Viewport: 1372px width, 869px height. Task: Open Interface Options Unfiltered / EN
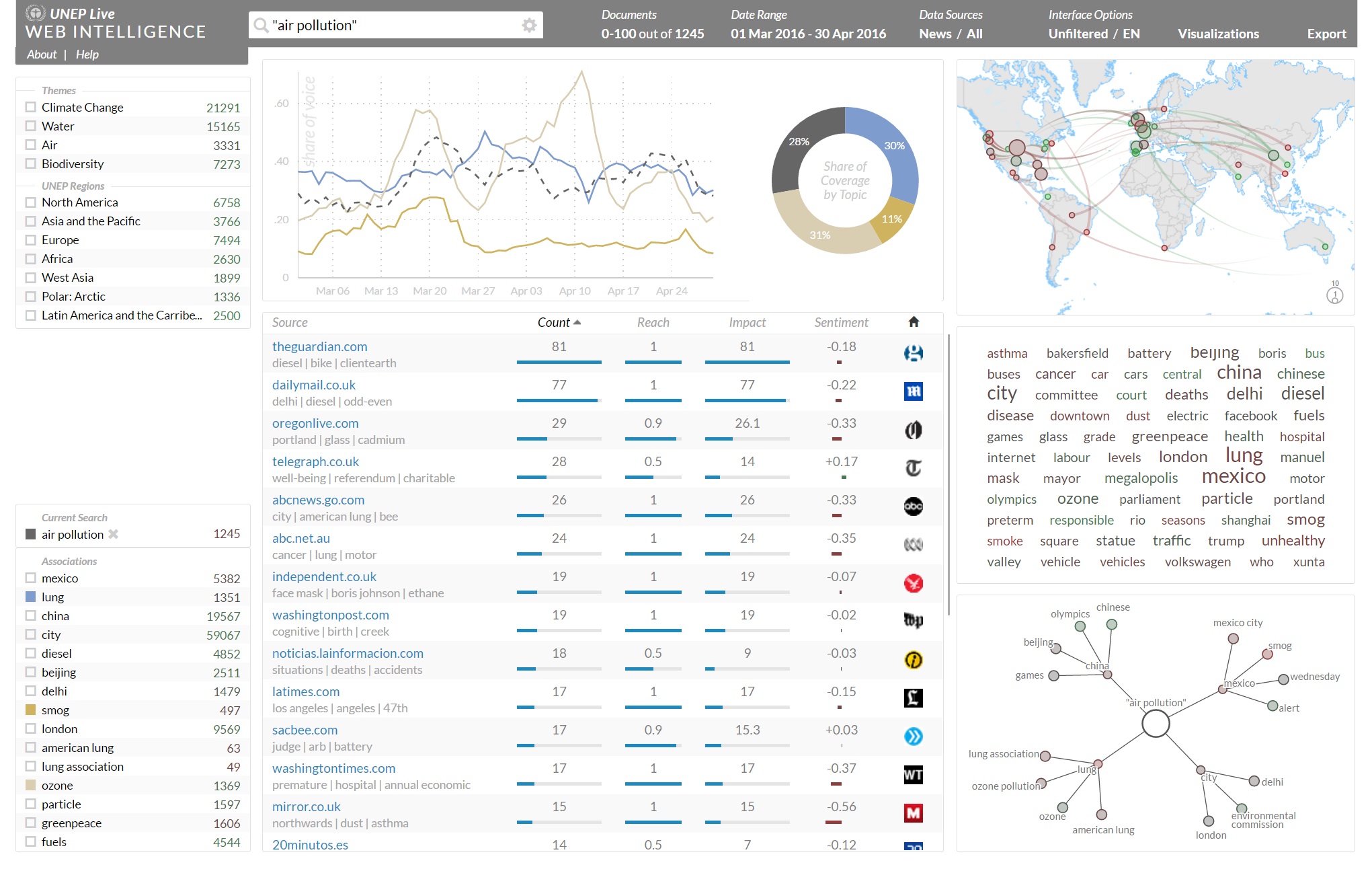(1094, 34)
